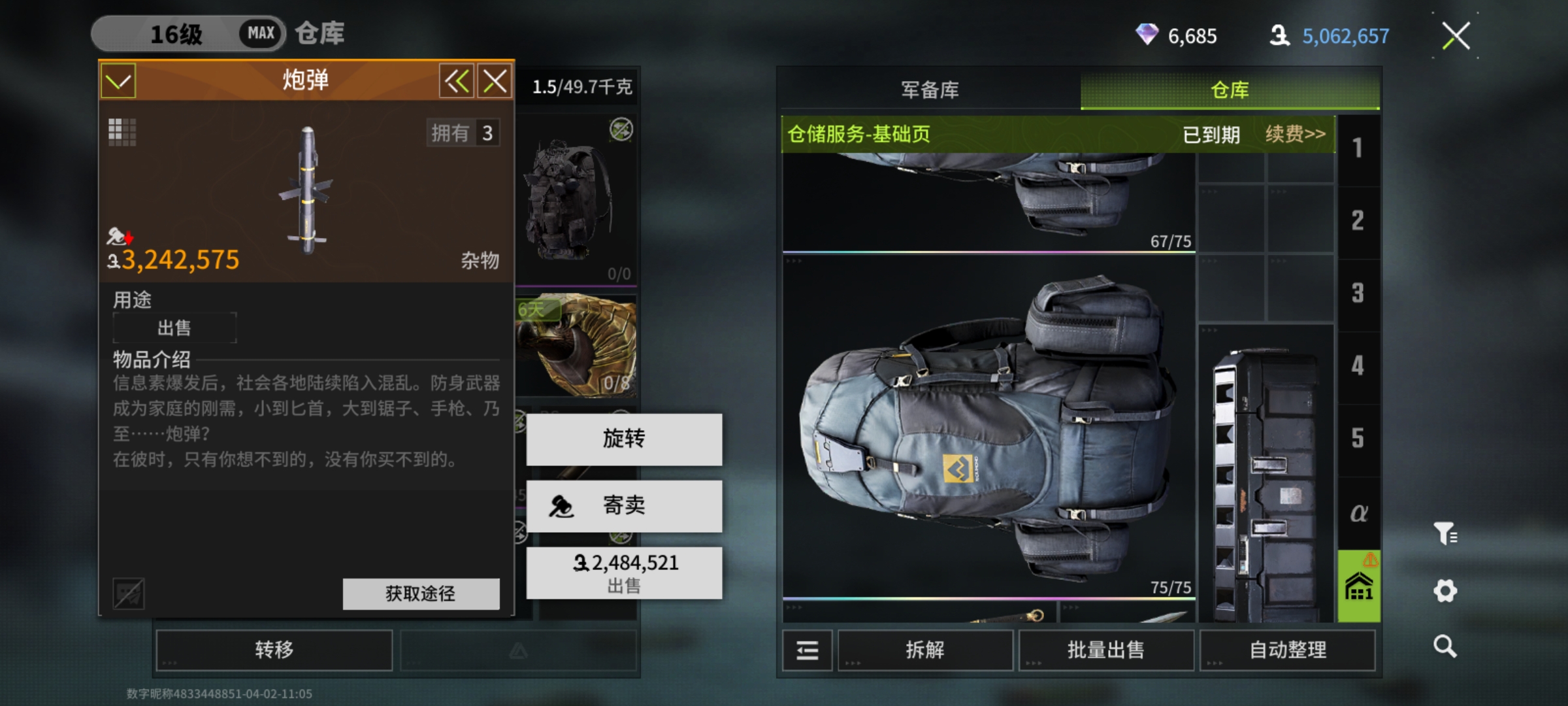Screen dimensions: 1568x706
Task: Click the 寄卖 consign button
Action: tap(624, 505)
